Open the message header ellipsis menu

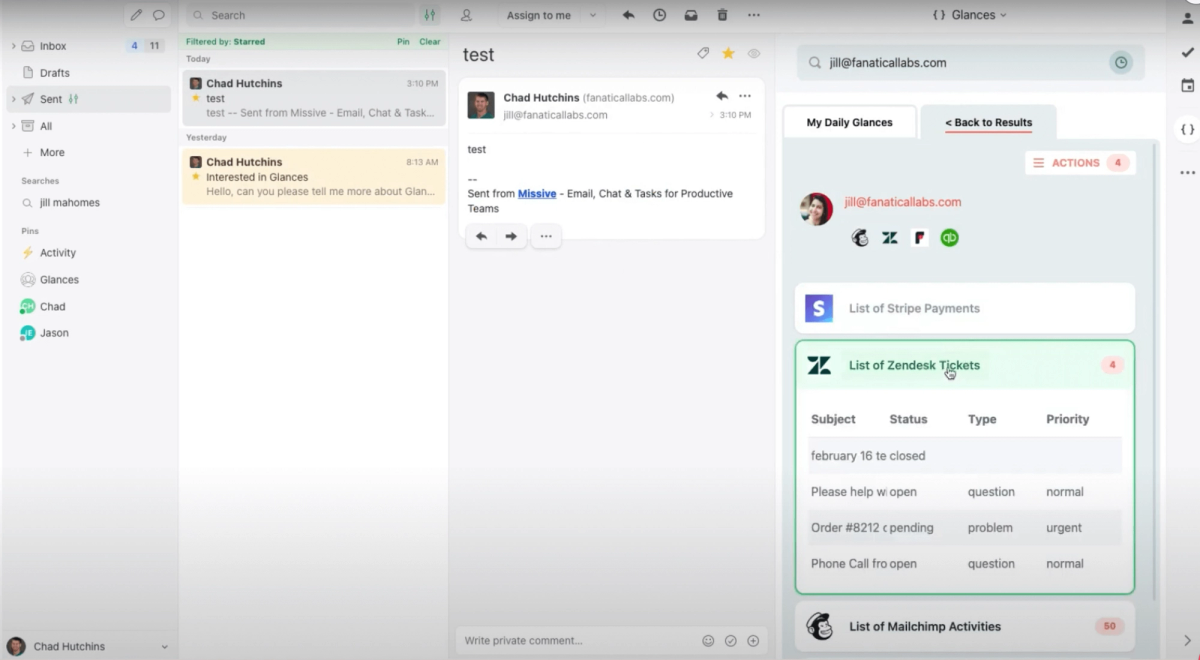point(745,96)
